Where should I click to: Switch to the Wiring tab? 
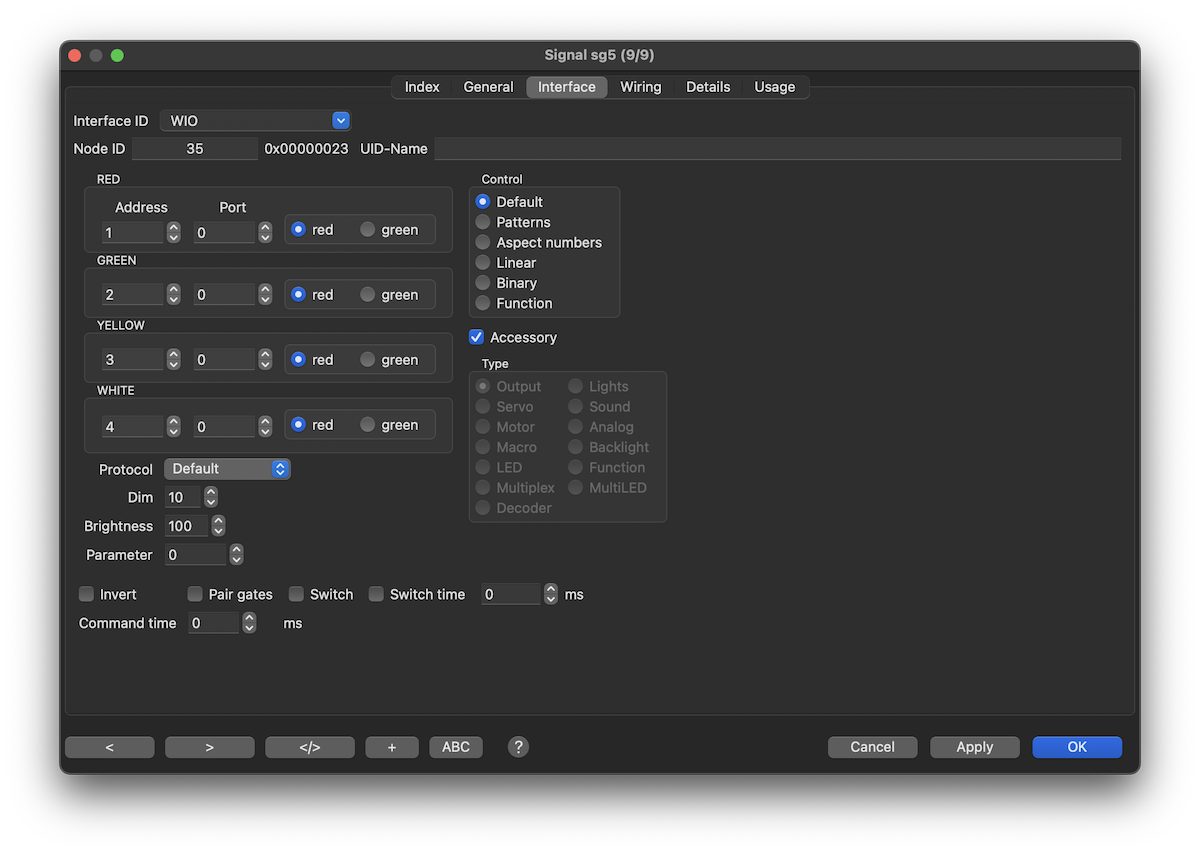tap(640, 87)
